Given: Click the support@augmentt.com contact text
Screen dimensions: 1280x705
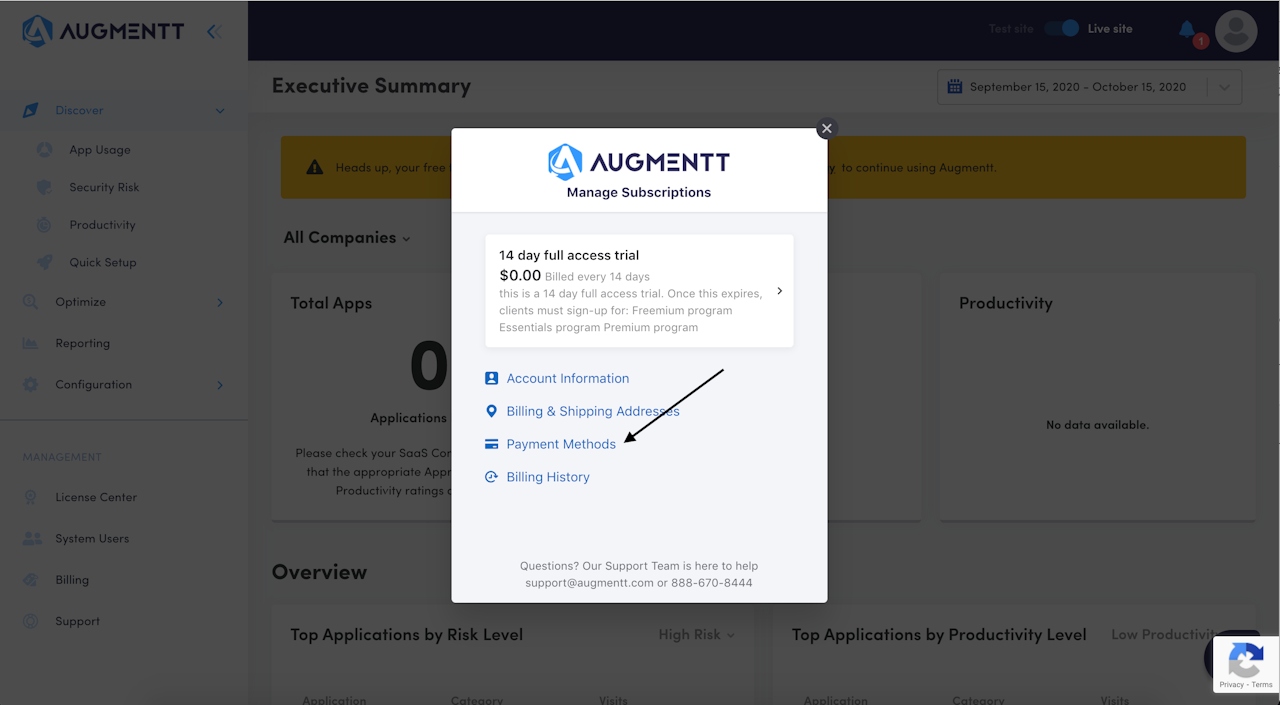Looking at the screenshot, I should click(589, 582).
